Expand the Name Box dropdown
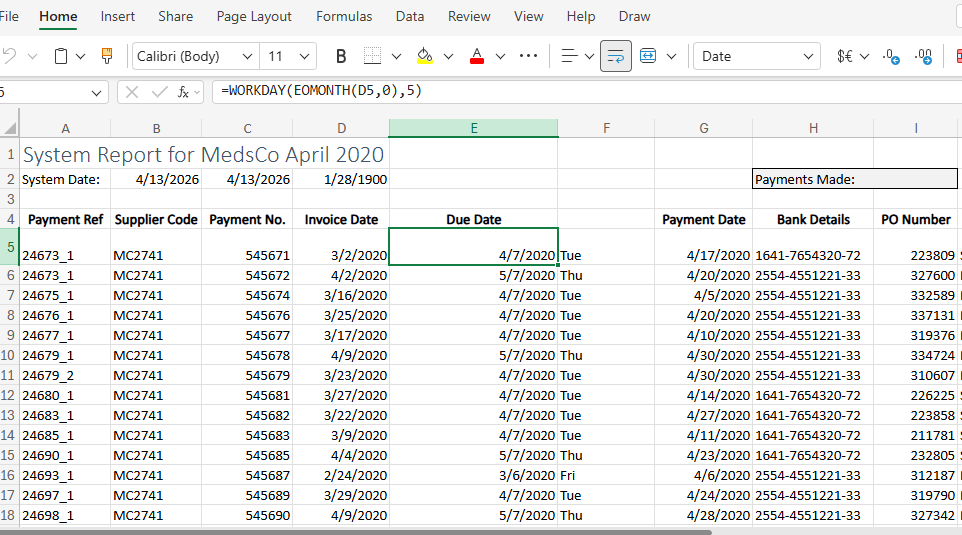Image resolution: width=962 pixels, height=535 pixels. point(96,93)
